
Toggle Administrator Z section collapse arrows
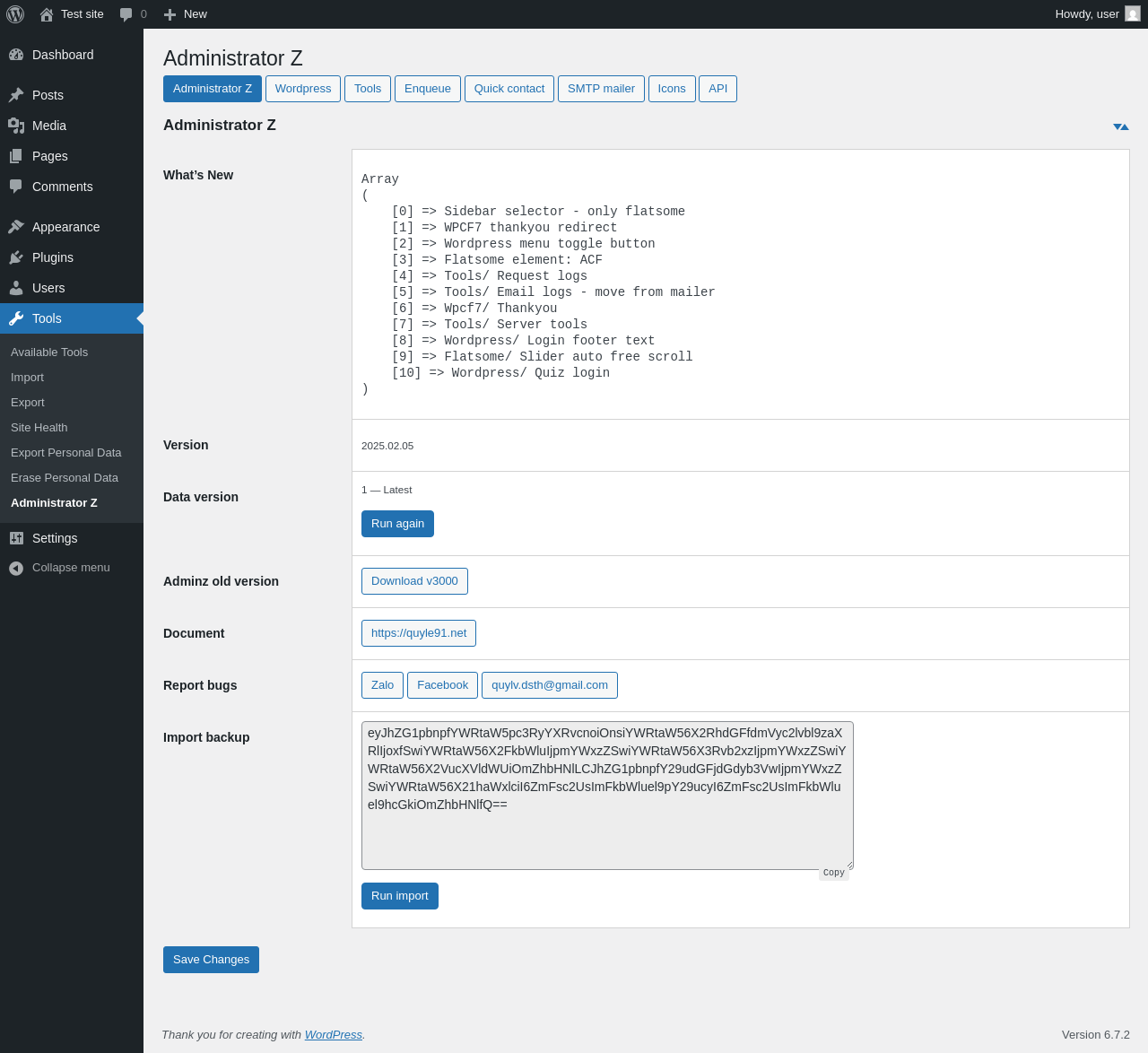(1120, 126)
